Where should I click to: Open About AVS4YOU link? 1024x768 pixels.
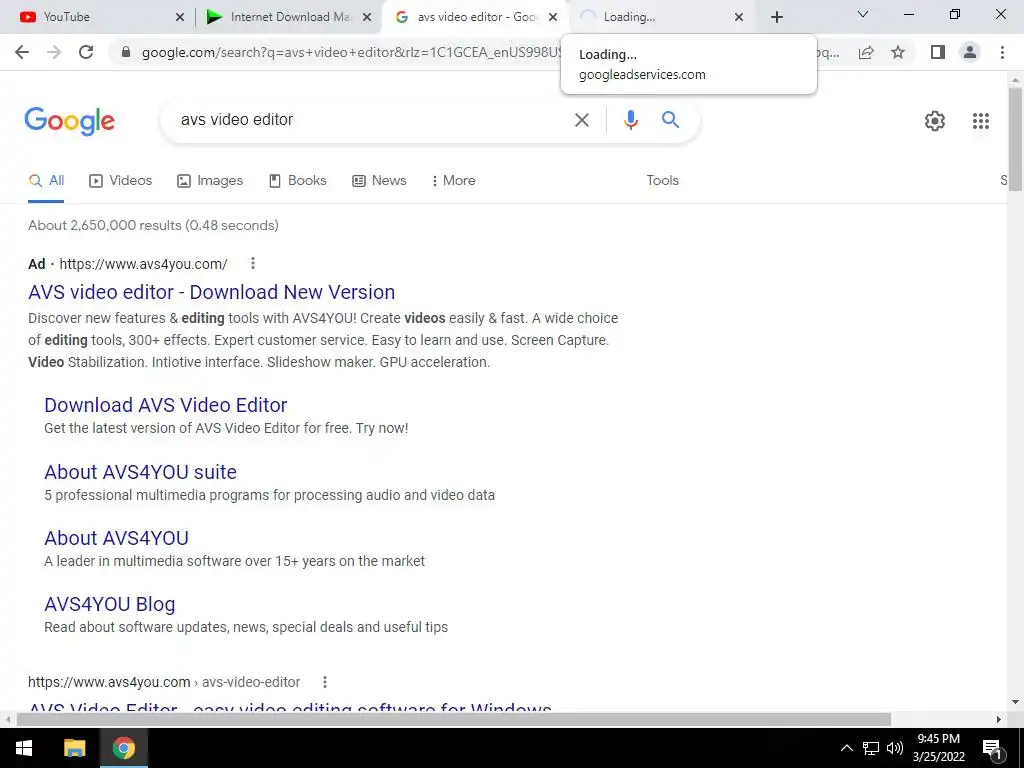click(117, 538)
